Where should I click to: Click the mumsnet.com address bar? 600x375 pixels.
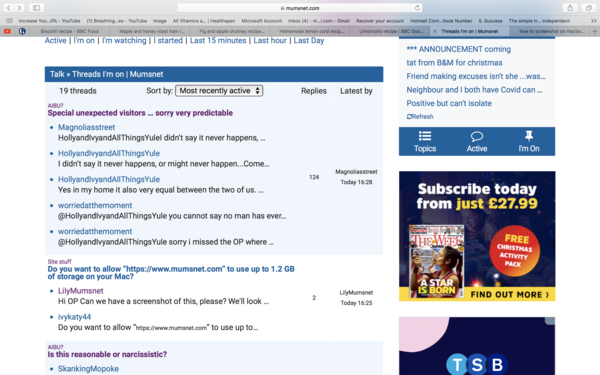pos(300,8)
